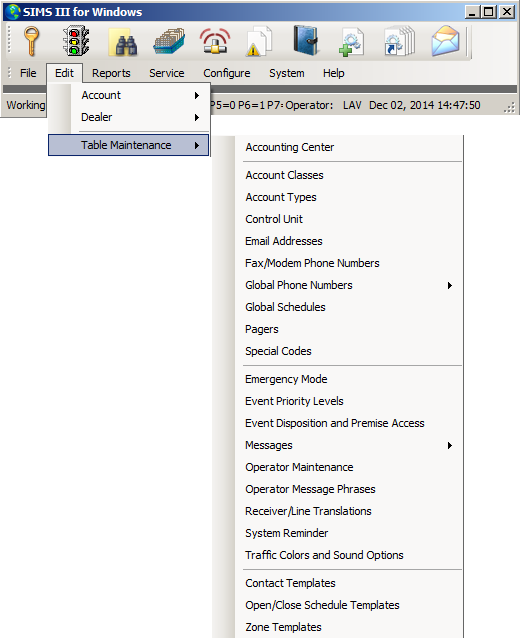Open the document with warning icon
The image size is (520, 638).
(259, 41)
